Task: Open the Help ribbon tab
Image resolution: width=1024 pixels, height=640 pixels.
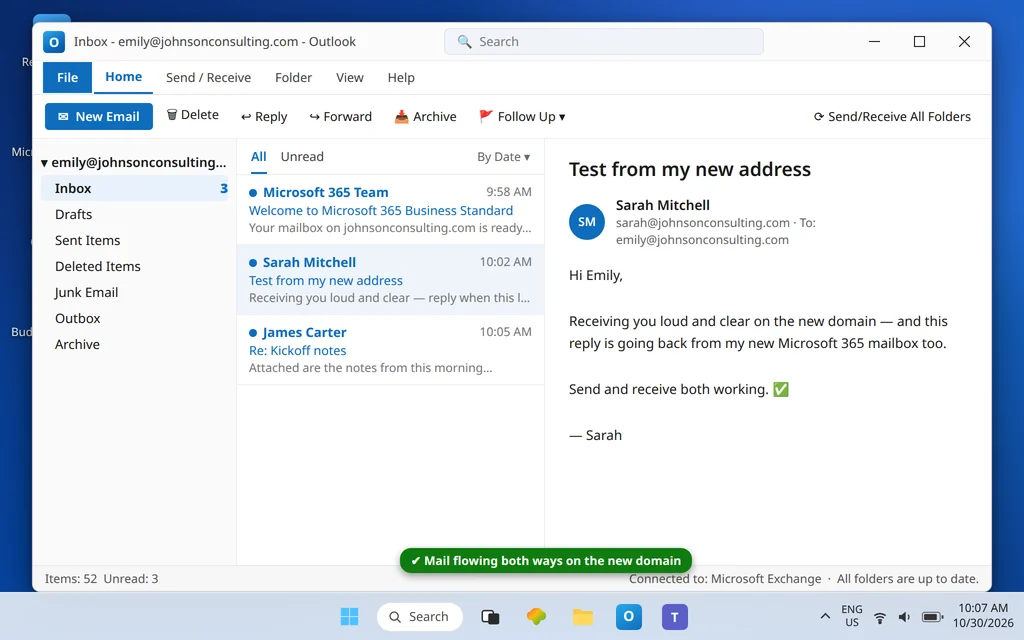Action: (x=401, y=77)
